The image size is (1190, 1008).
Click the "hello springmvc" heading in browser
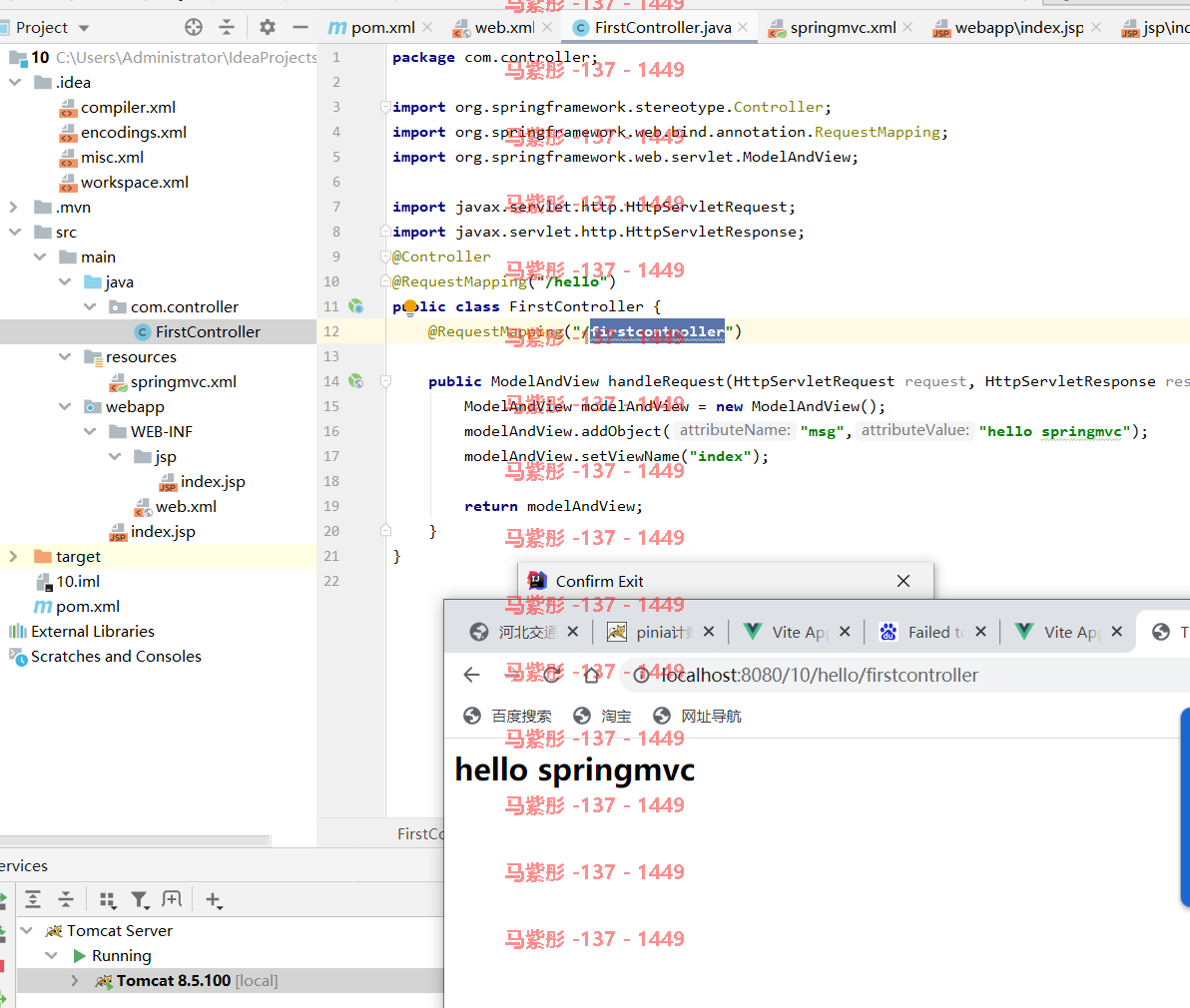click(574, 769)
